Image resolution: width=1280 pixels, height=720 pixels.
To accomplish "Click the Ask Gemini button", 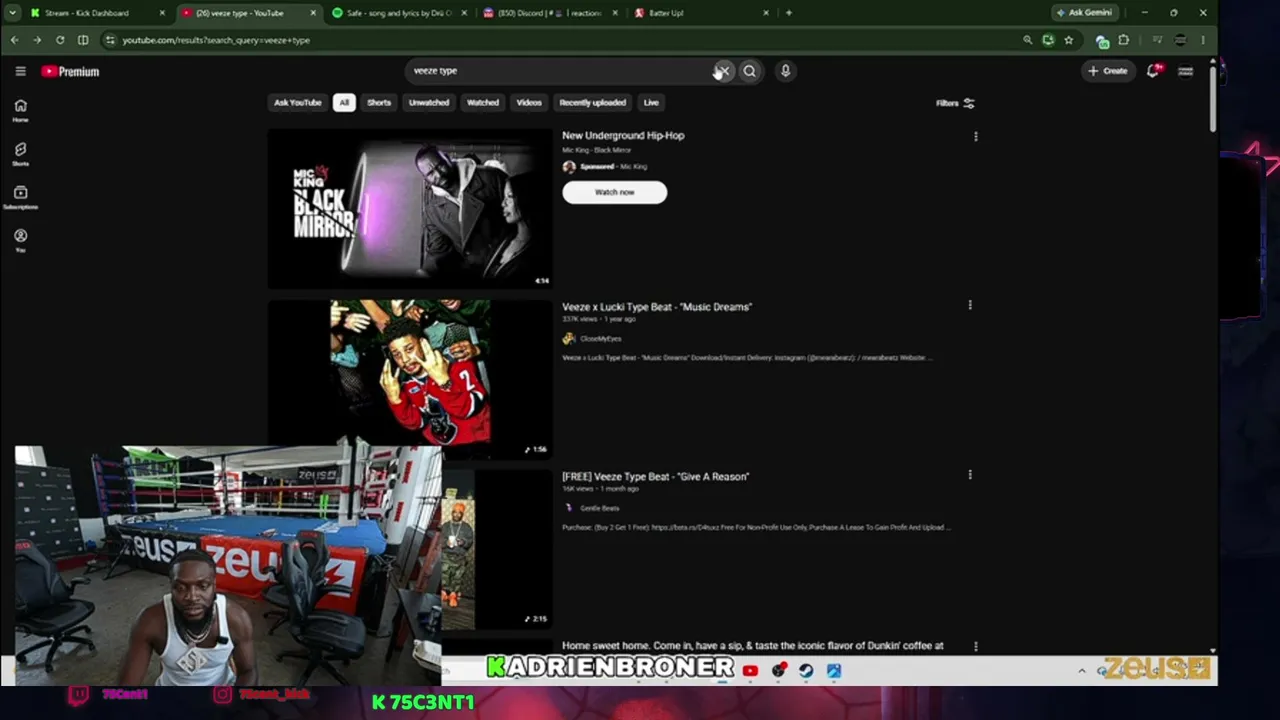I will 1085,13.
